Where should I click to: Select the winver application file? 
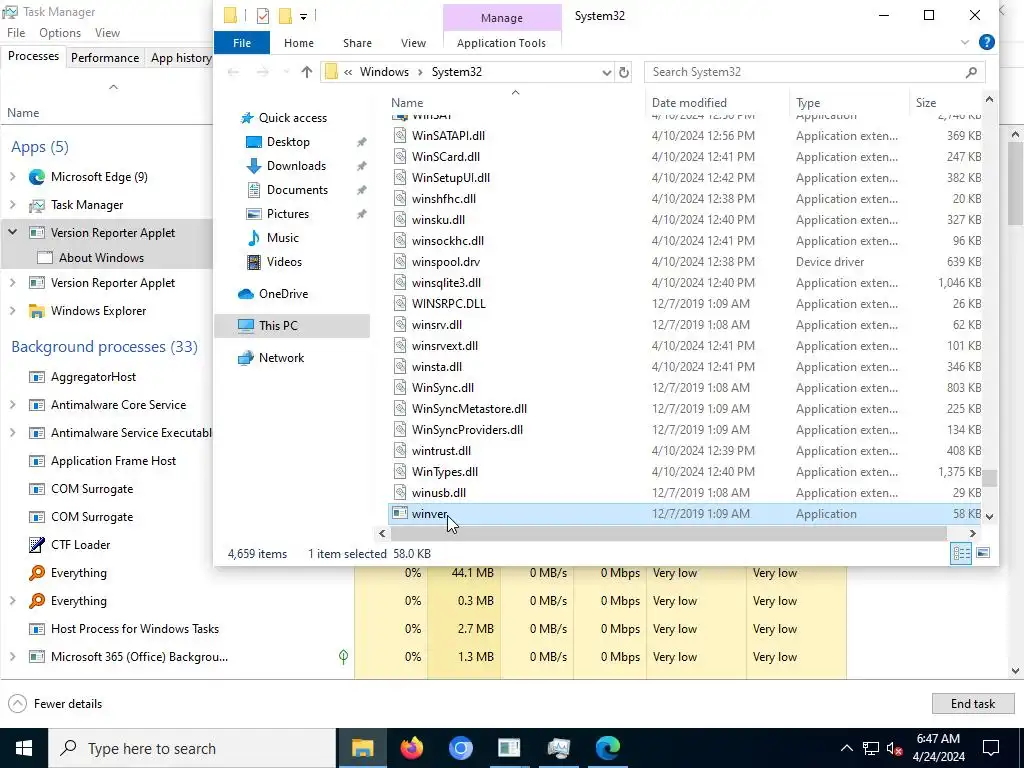click(685, 514)
